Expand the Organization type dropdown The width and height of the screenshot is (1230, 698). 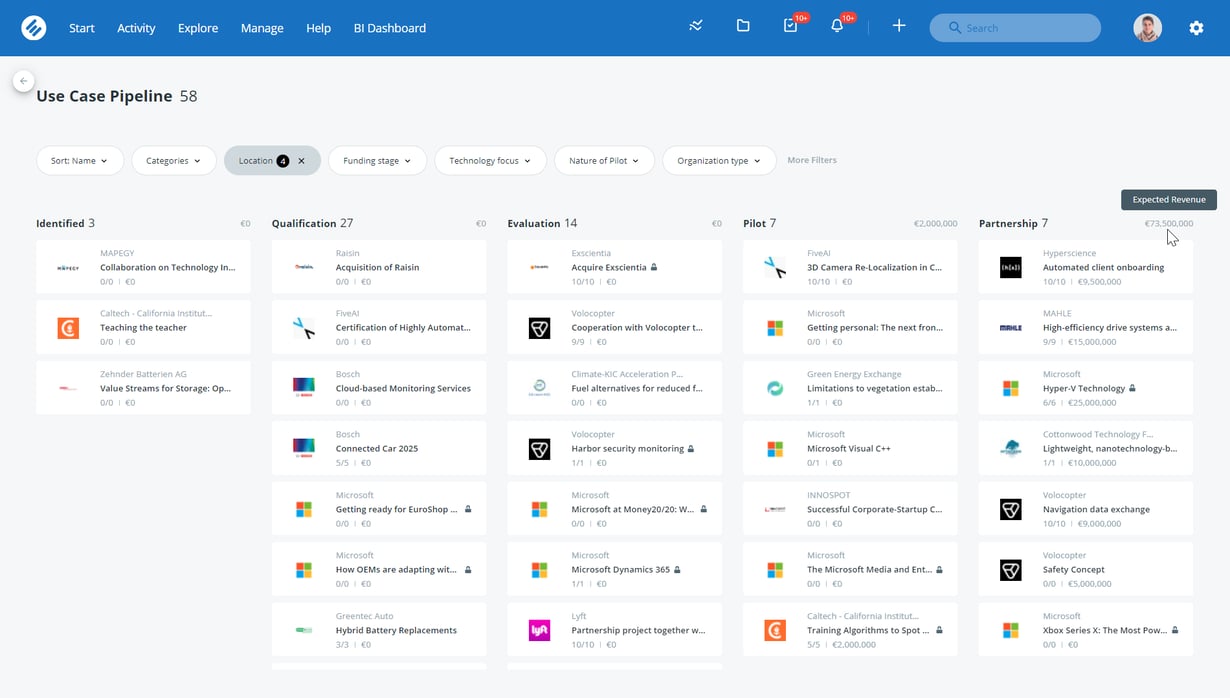pyautogui.click(x=718, y=160)
